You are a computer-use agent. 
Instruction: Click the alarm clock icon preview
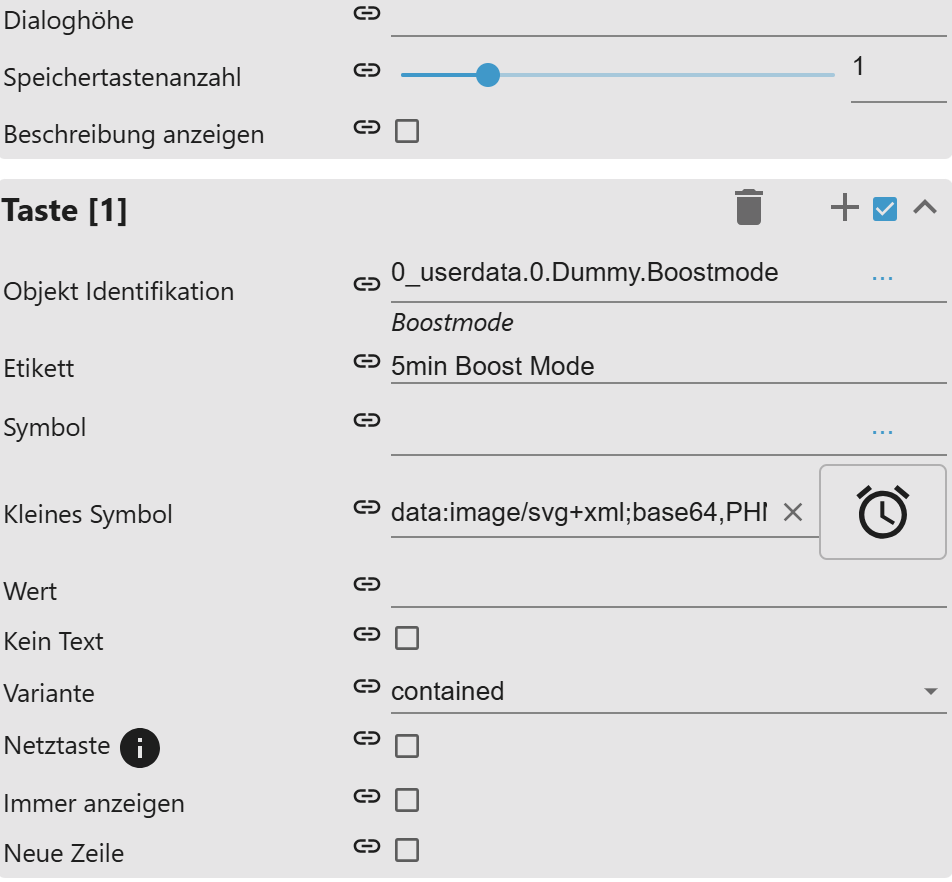point(882,512)
